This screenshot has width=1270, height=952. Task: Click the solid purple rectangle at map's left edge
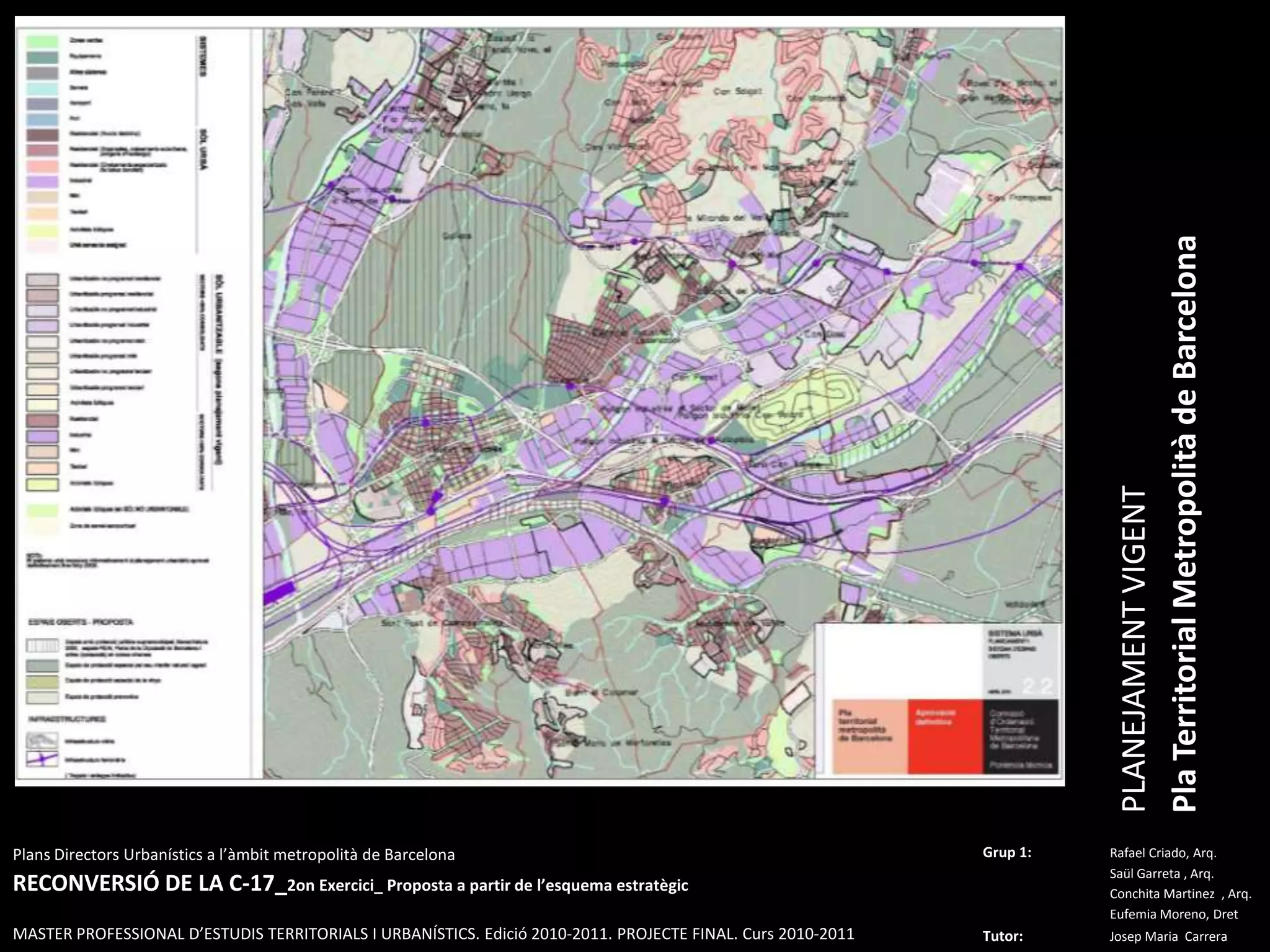point(278,594)
